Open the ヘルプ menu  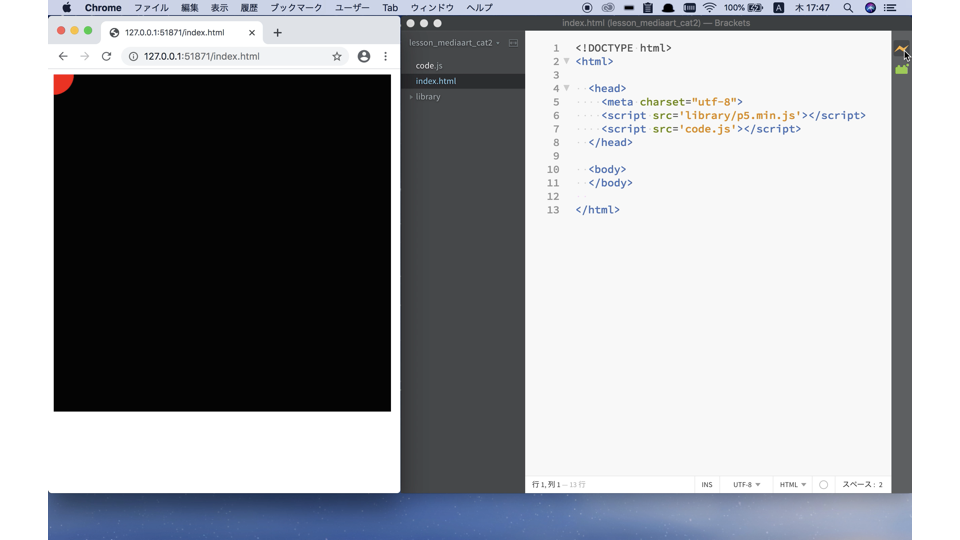[x=479, y=8]
